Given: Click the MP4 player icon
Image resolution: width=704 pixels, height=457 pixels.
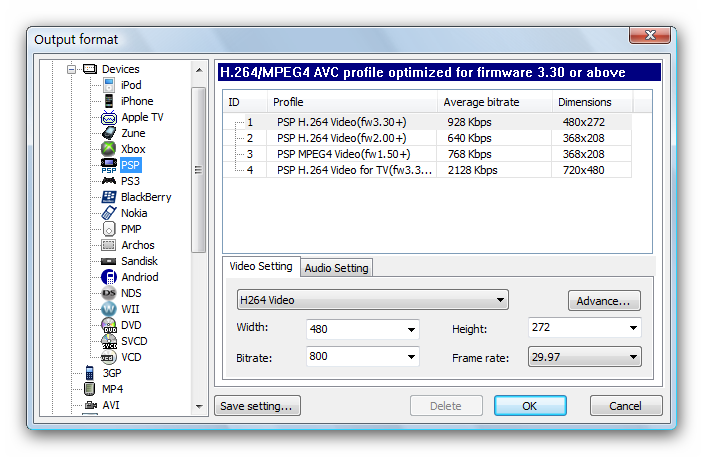Looking at the screenshot, I should pyautogui.click(x=90, y=389).
